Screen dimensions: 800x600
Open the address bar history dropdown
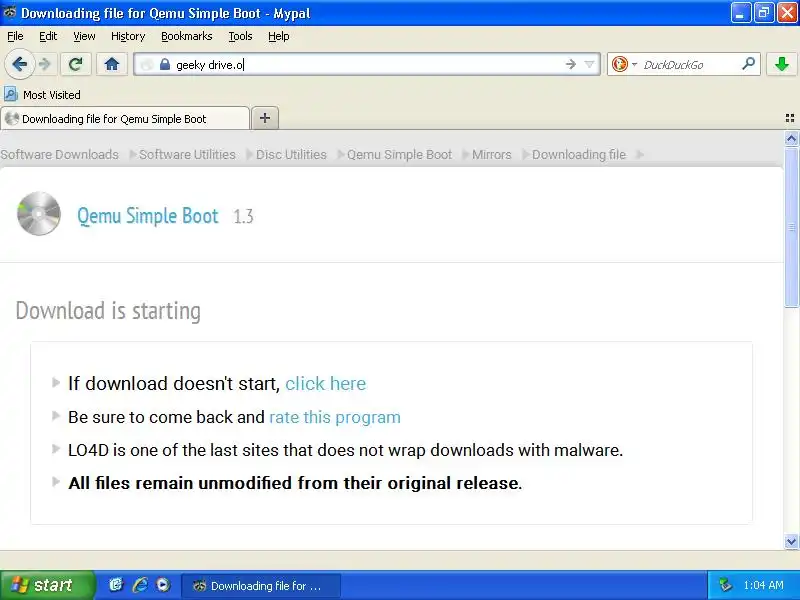589,64
